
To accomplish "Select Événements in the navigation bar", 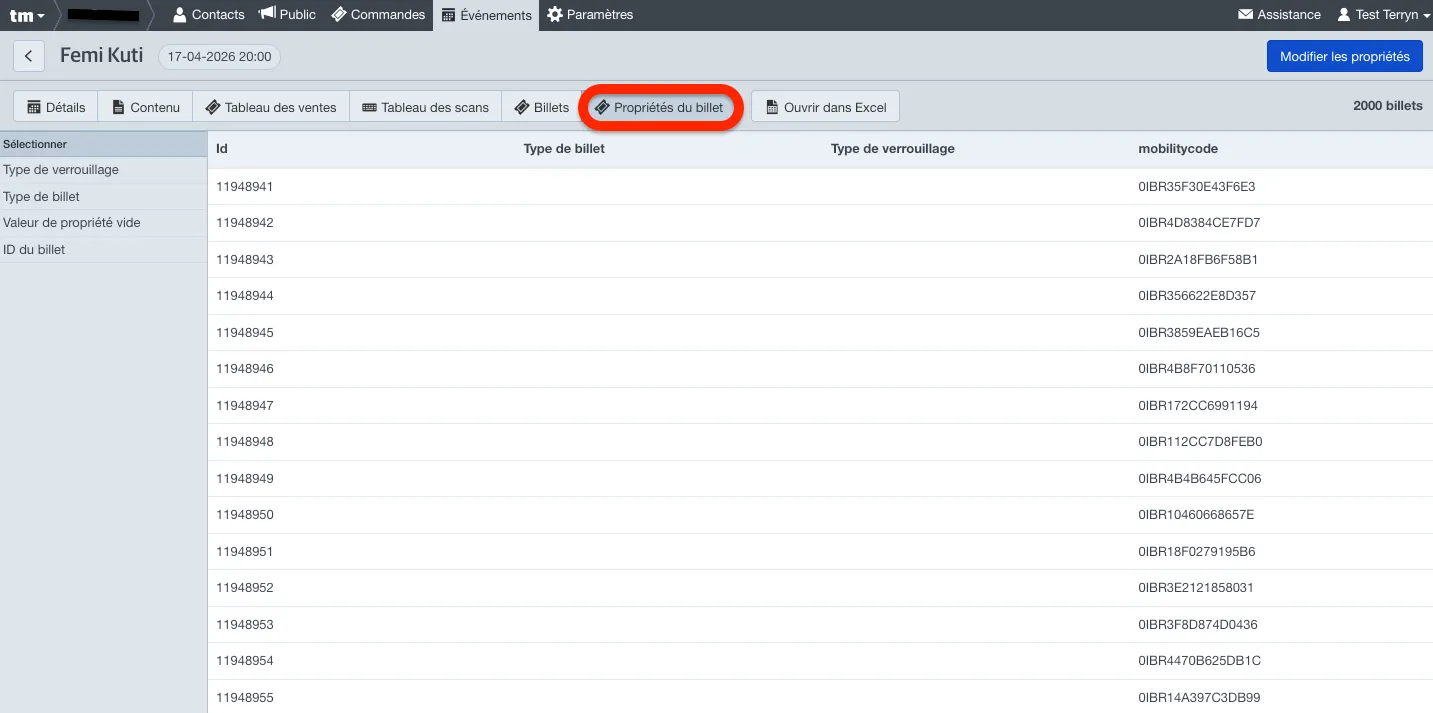I will pos(486,15).
